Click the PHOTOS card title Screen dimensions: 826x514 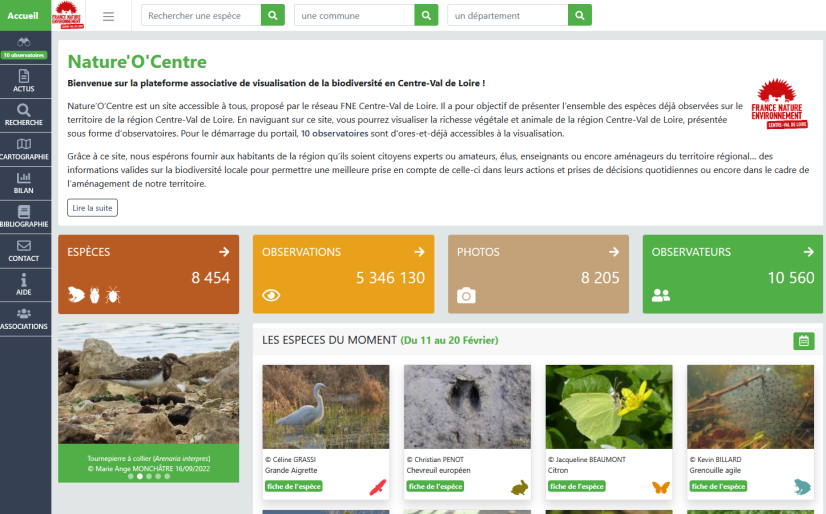point(478,252)
